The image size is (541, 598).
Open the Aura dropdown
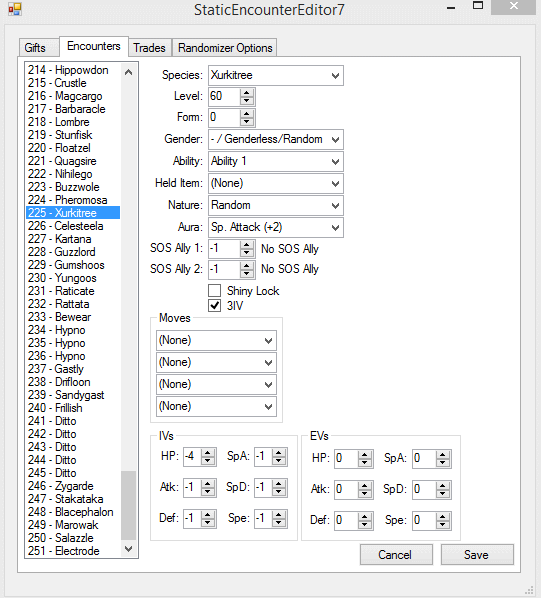pyautogui.click(x=276, y=227)
